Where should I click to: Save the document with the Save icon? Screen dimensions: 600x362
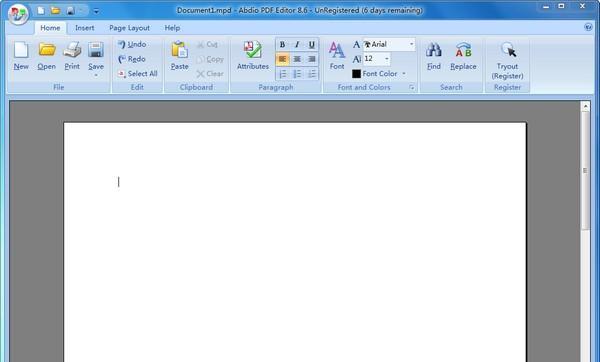96,50
